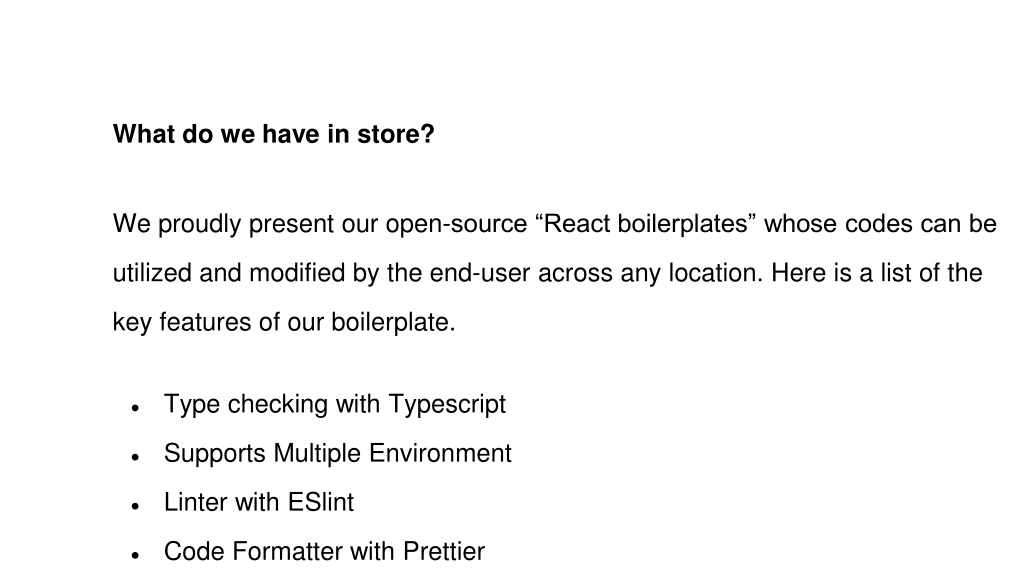
Task: Click the word "ESlint" in the third bullet
Action: point(321,502)
